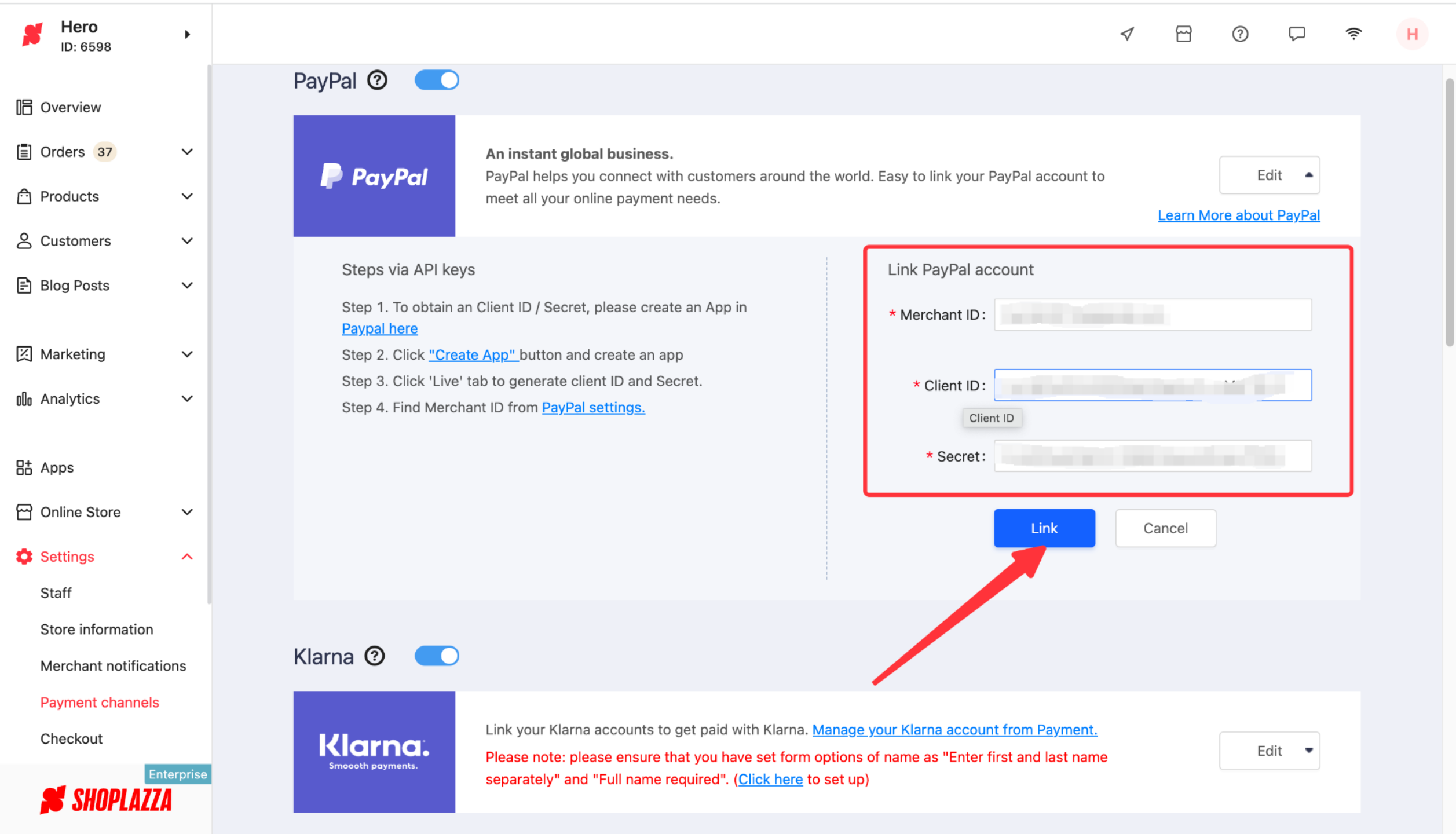Go to Overview page
Viewport: 1456px width, 834px height.
point(70,107)
